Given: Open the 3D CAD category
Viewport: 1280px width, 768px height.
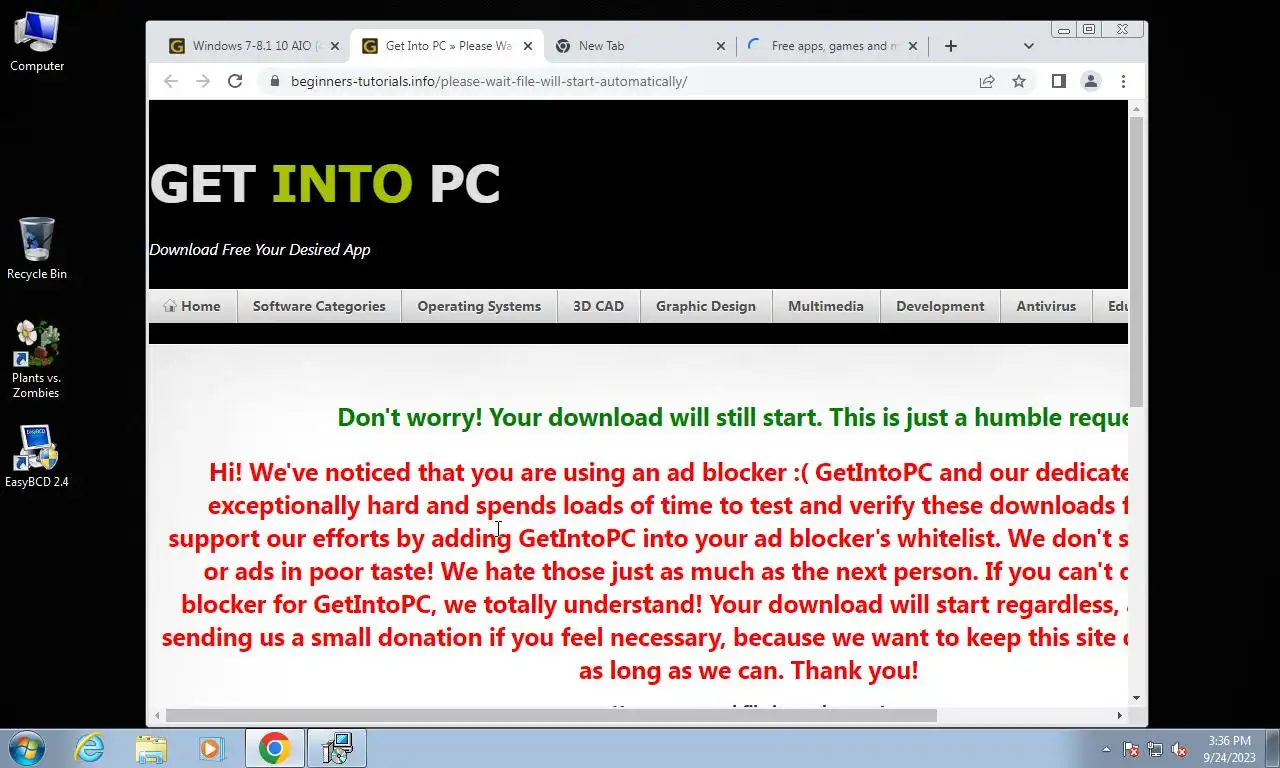Looking at the screenshot, I should (598, 306).
